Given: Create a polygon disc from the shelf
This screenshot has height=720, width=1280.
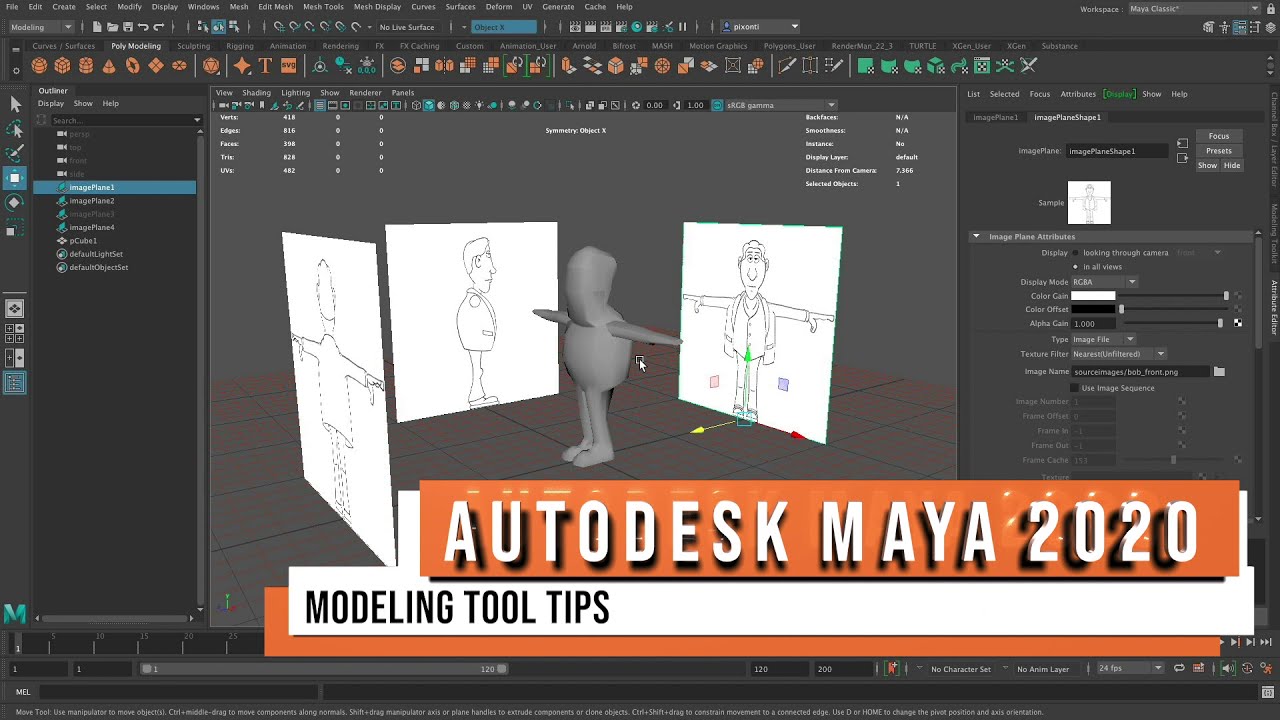Looking at the screenshot, I should coord(179,66).
